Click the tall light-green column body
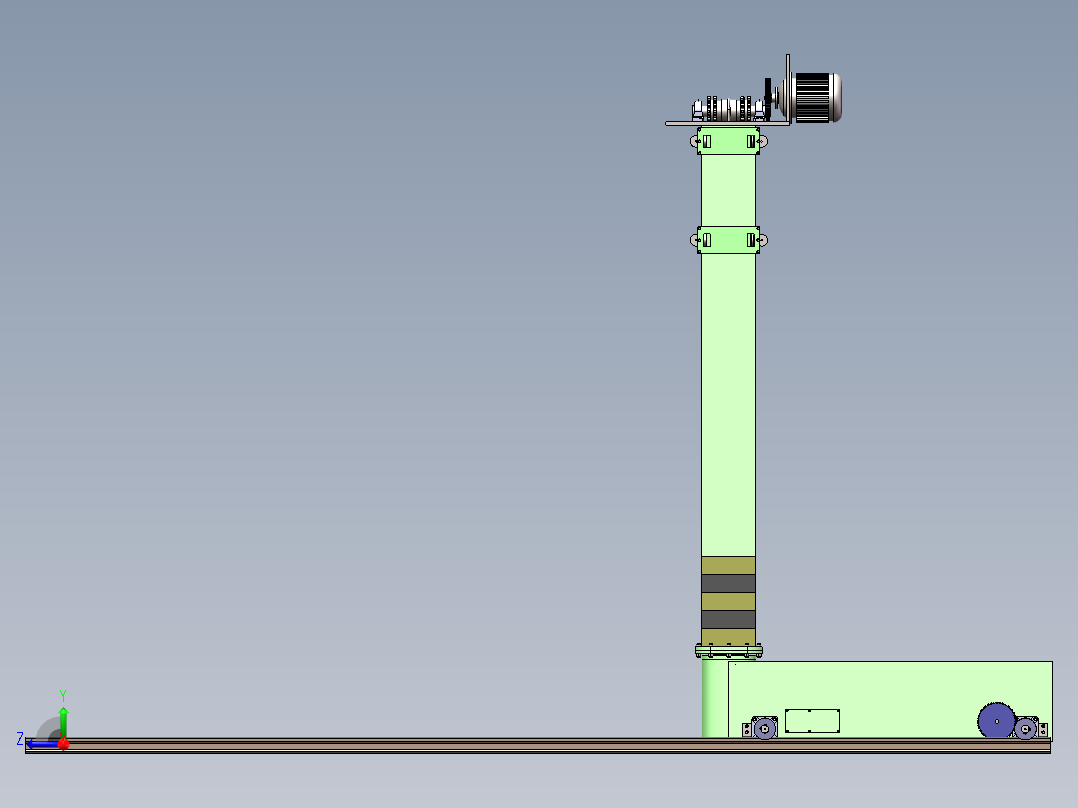The height and width of the screenshot is (808, 1078). pyautogui.click(x=729, y=404)
